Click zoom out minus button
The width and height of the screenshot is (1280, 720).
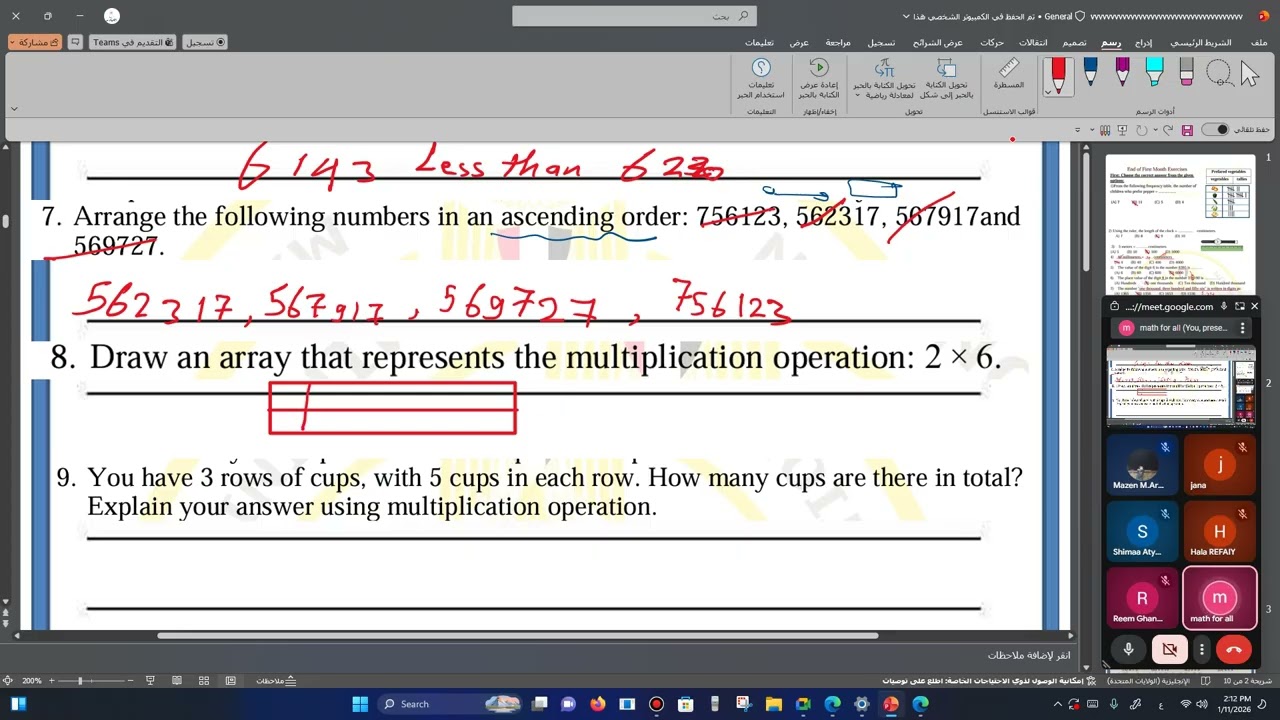coord(130,681)
